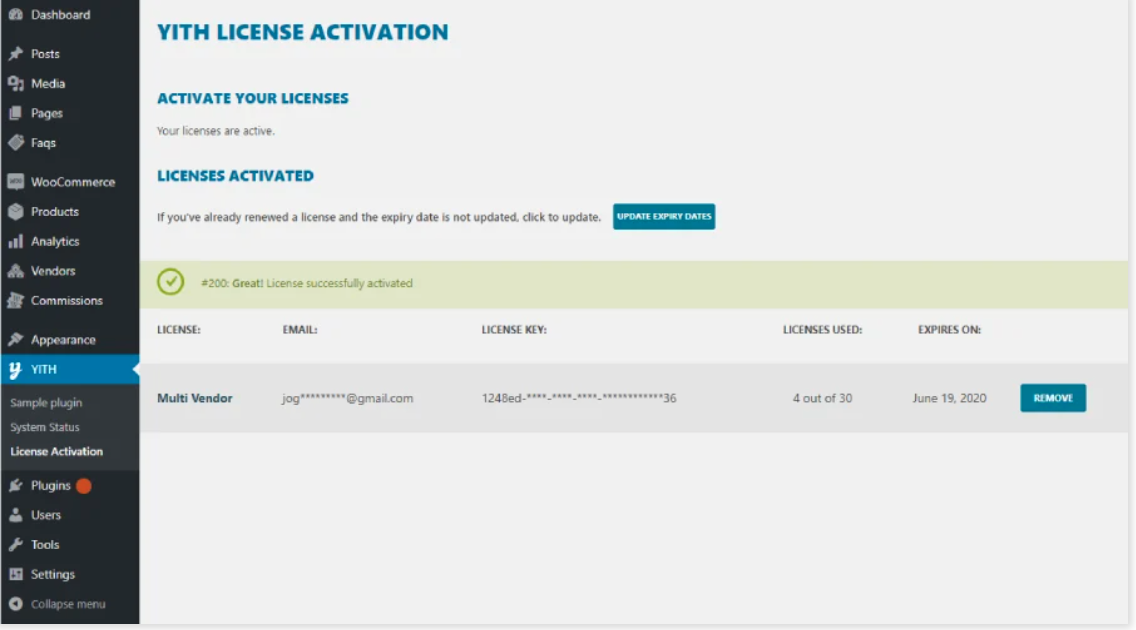Click the Users person icon

15,515
